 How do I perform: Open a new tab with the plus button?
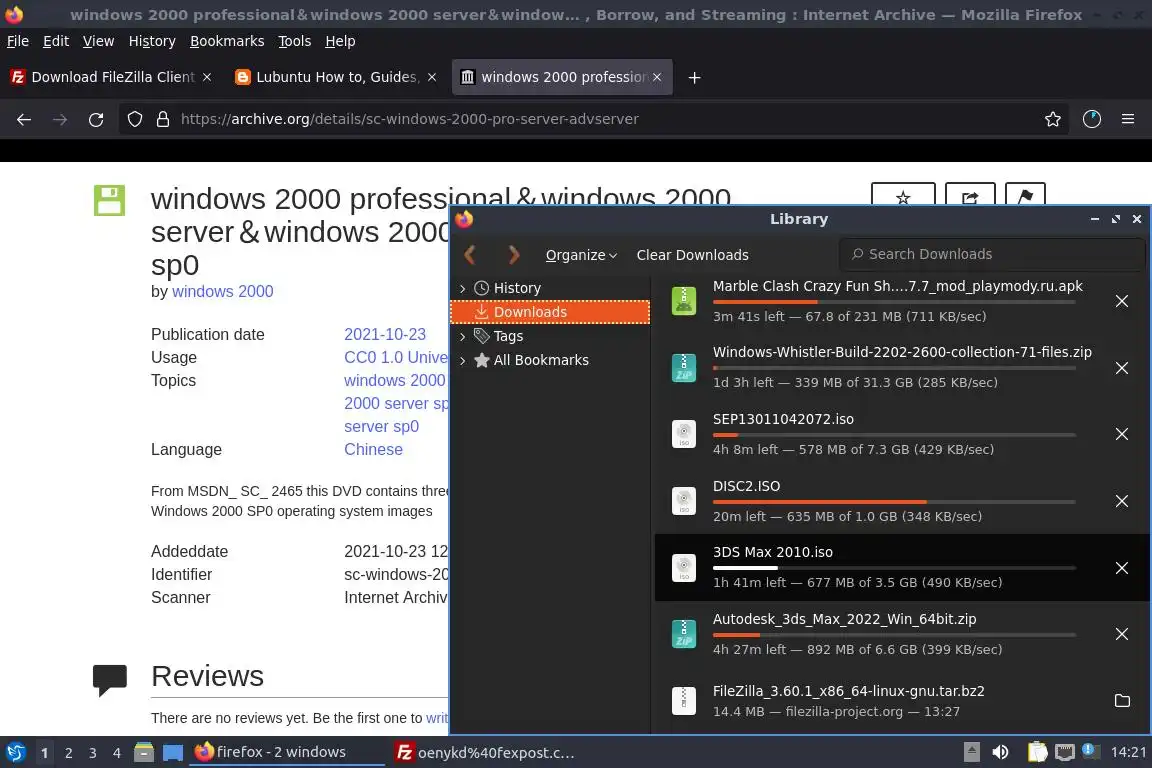click(x=694, y=77)
